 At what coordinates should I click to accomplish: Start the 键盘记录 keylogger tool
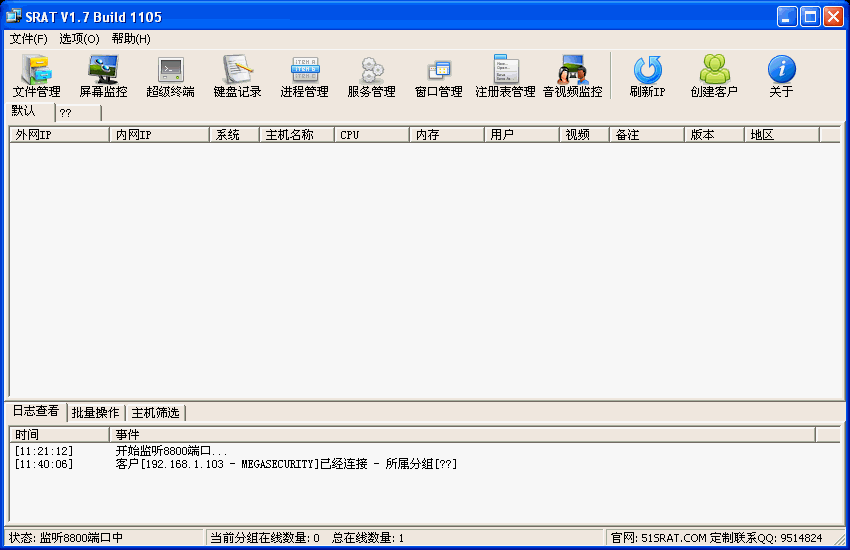(237, 76)
